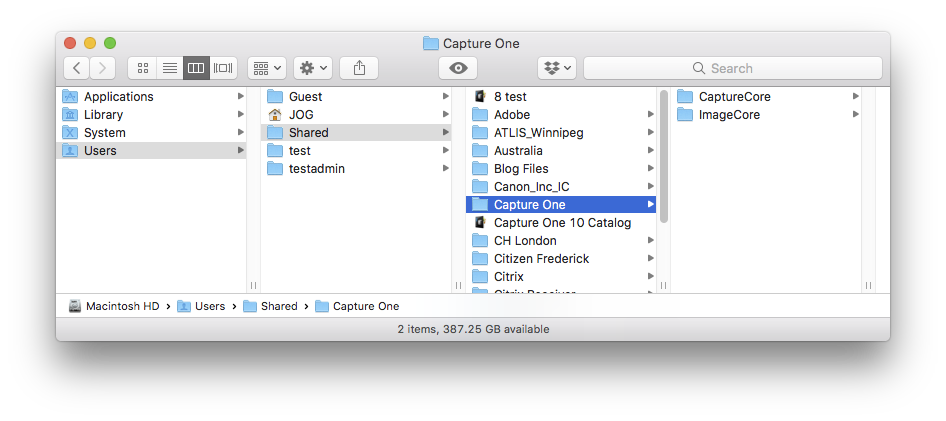The height and width of the screenshot is (421, 946).
Task: Select the Library folder
Action: click(151, 115)
